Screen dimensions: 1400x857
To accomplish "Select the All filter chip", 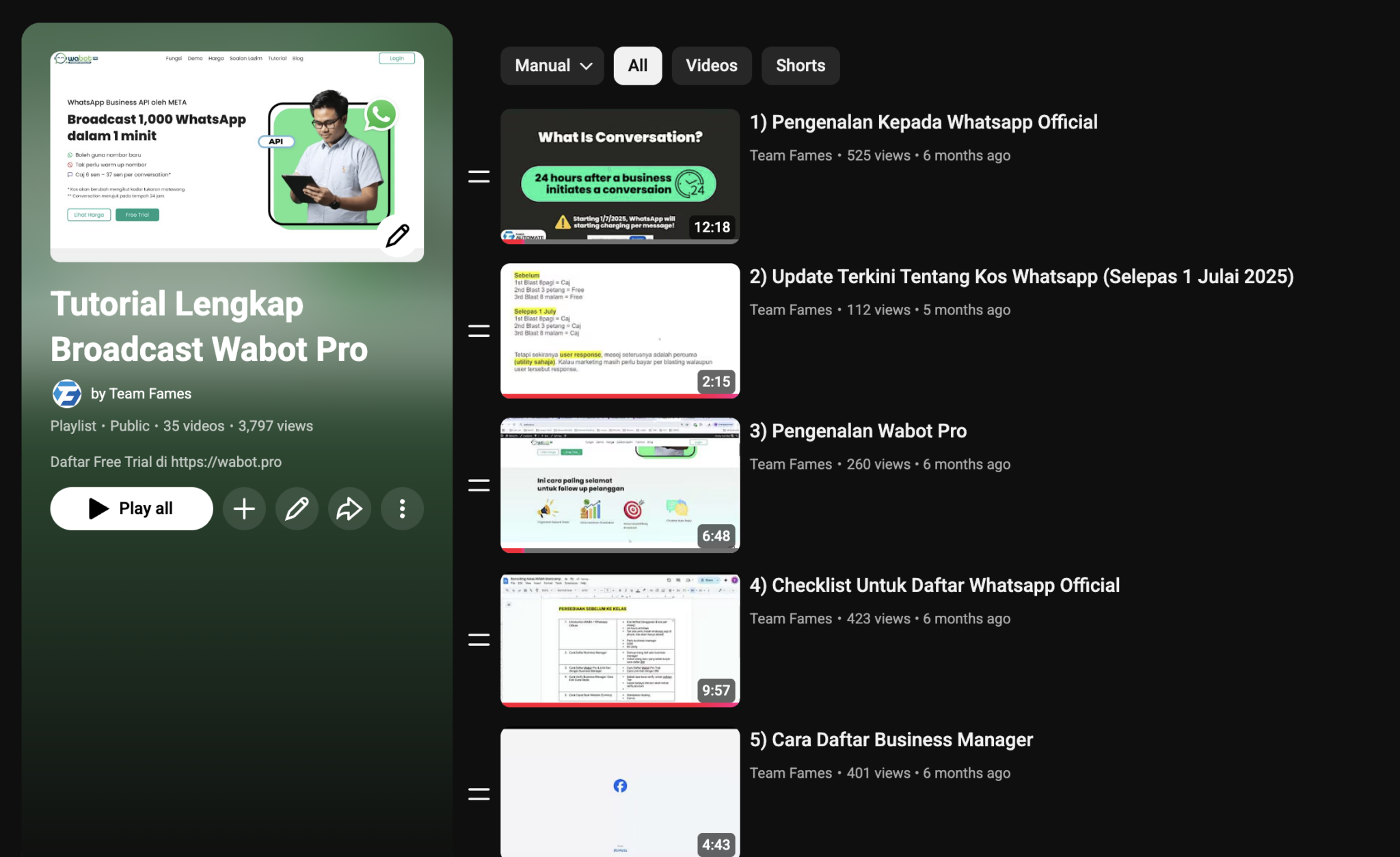I will coord(637,66).
